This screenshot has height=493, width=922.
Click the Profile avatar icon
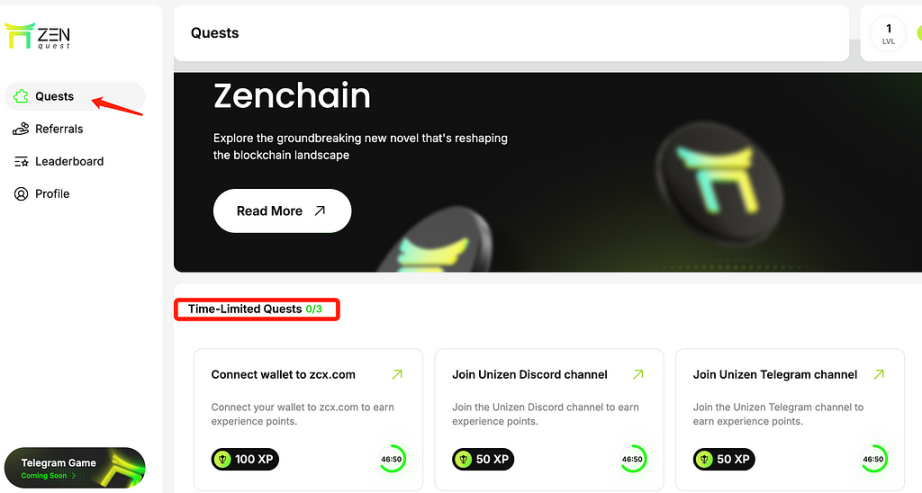pos(21,194)
